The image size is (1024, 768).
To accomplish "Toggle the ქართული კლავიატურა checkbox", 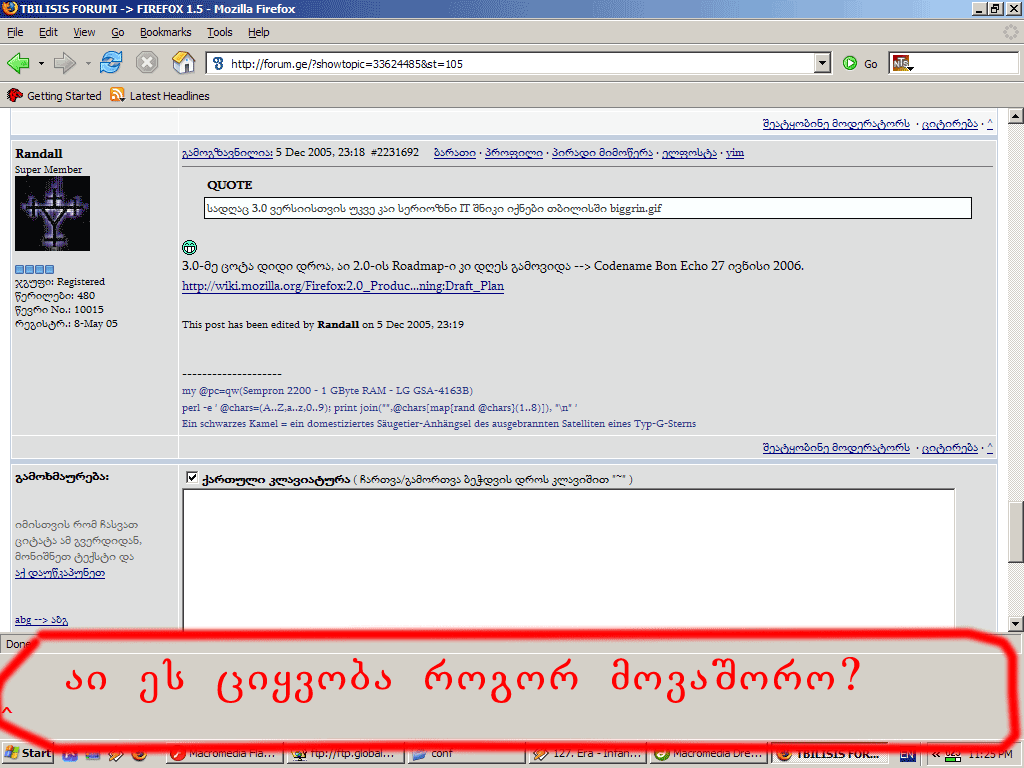I will 191,477.
